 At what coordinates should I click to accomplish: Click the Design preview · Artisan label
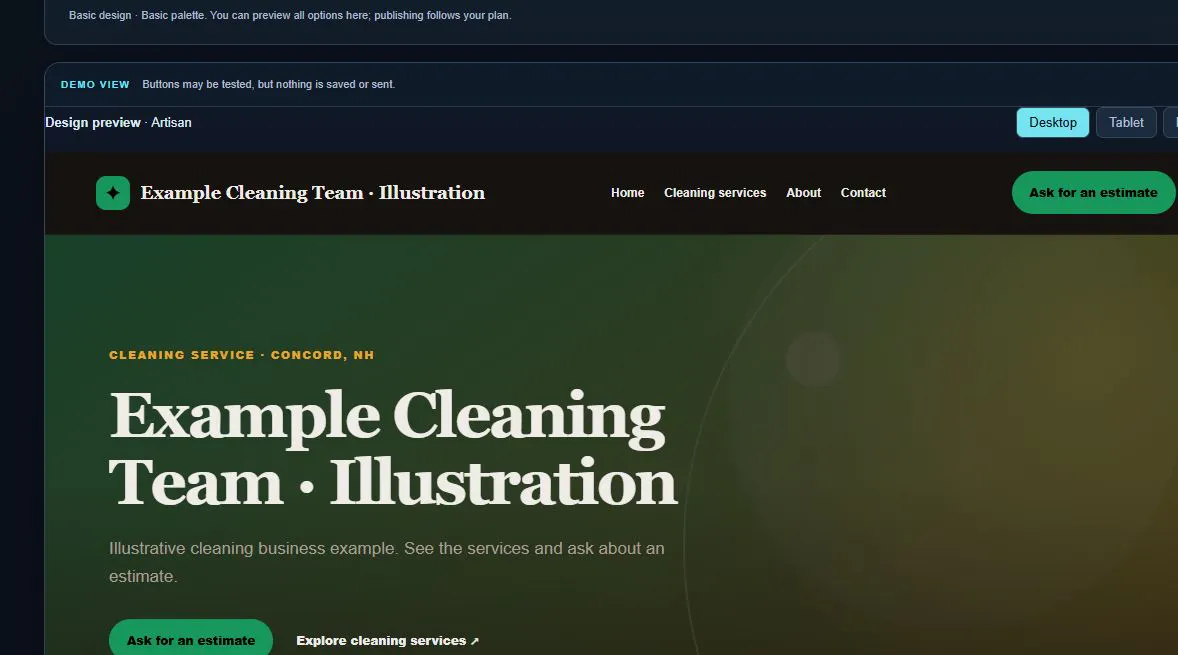[118, 122]
